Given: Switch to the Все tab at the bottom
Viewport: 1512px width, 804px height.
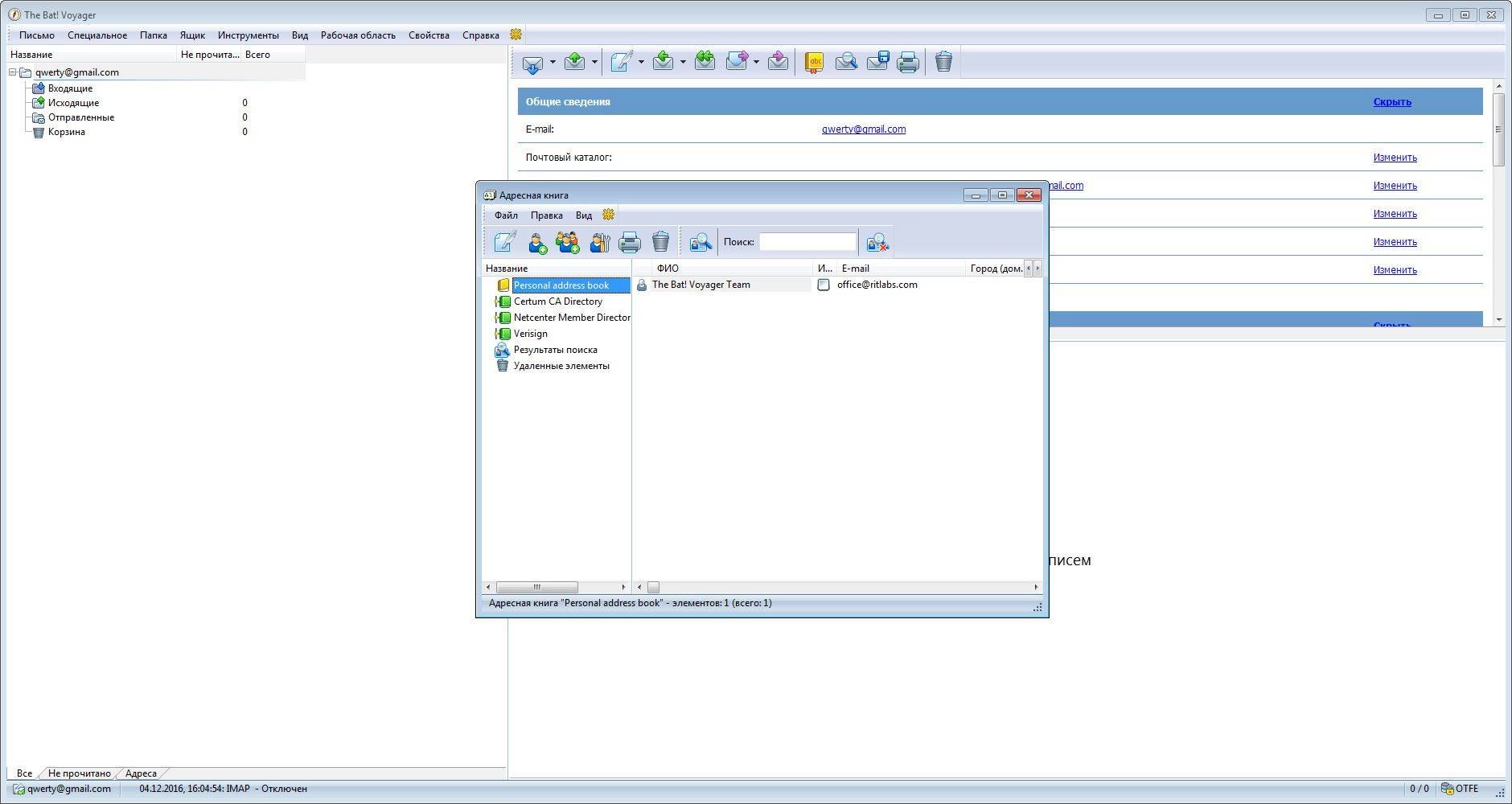Looking at the screenshot, I should pos(24,773).
